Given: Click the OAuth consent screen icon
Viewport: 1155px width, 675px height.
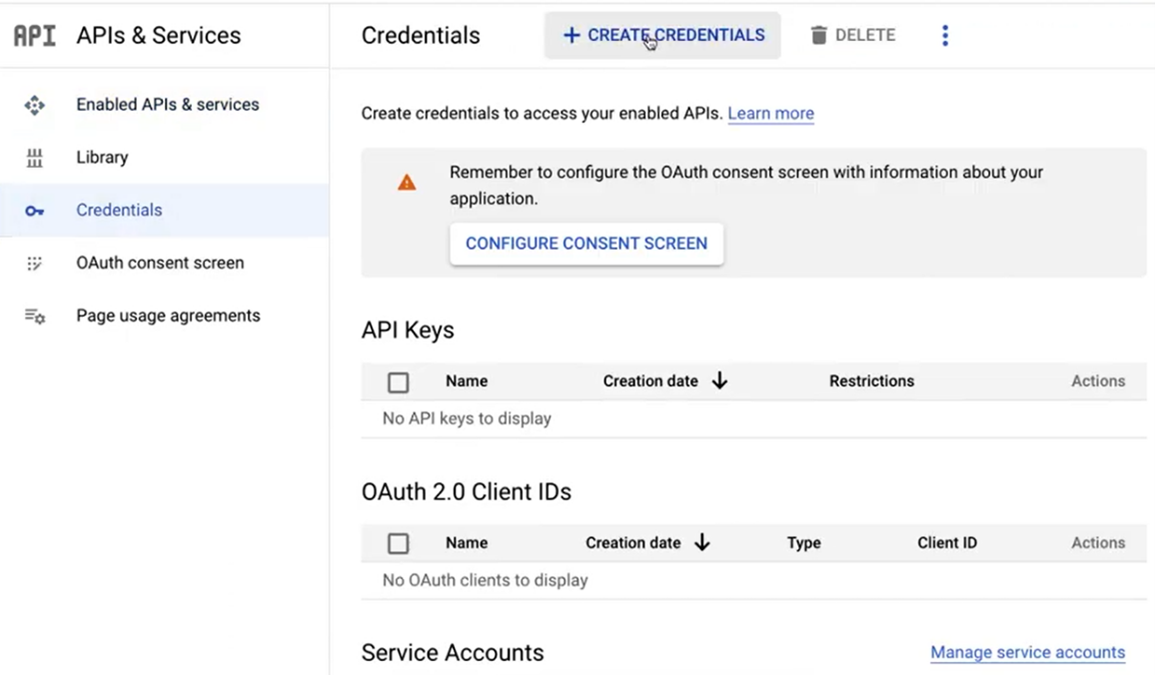Looking at the screenshot, I should tap(35, 264).
